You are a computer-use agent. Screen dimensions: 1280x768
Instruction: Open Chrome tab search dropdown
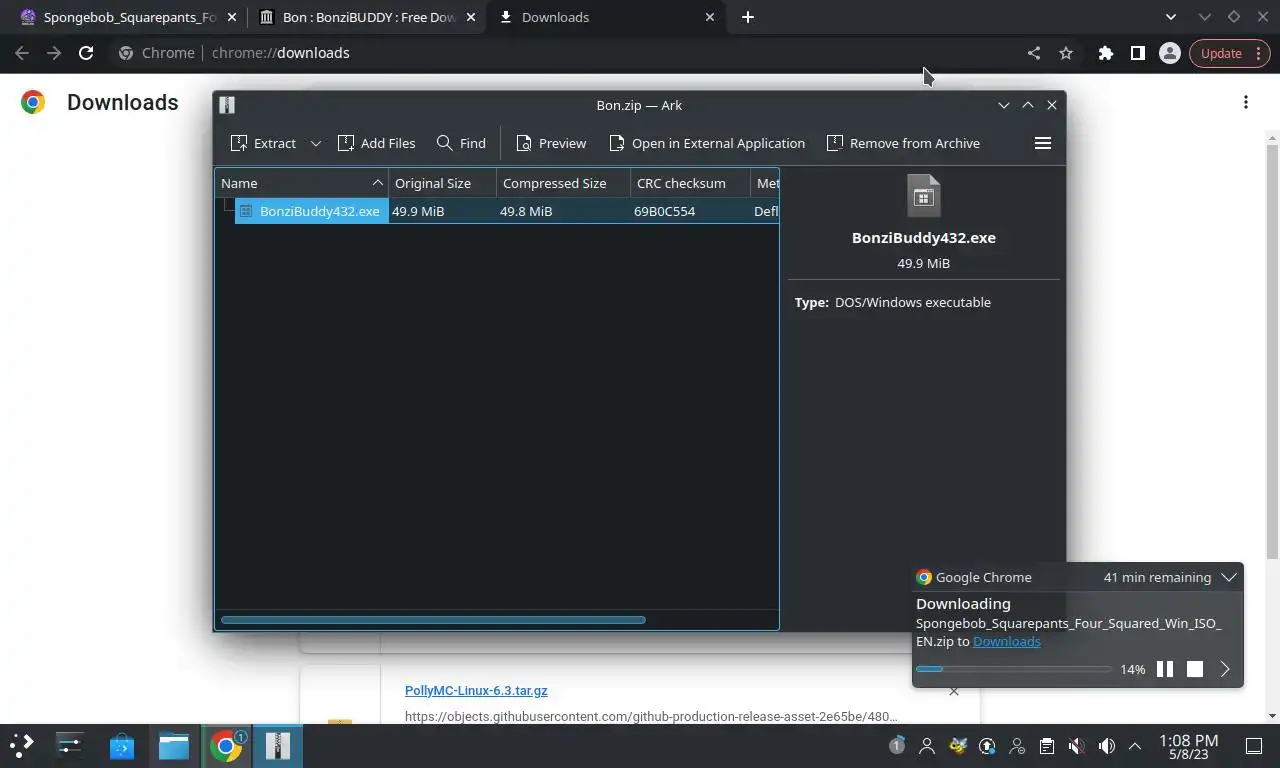[x=1171, y=17]
